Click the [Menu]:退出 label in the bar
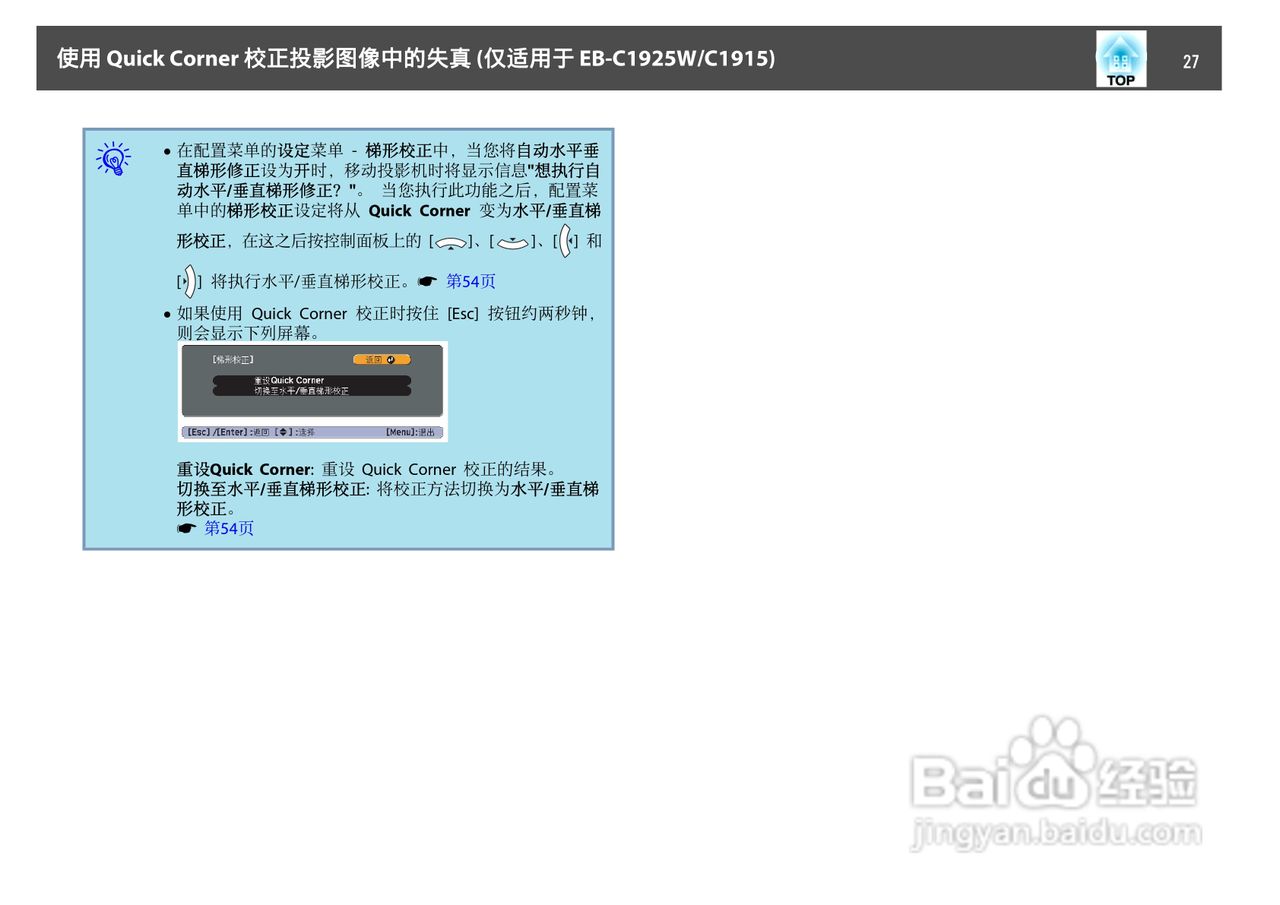This screenshot has height=905, width=1280. (x=411, y=431)
